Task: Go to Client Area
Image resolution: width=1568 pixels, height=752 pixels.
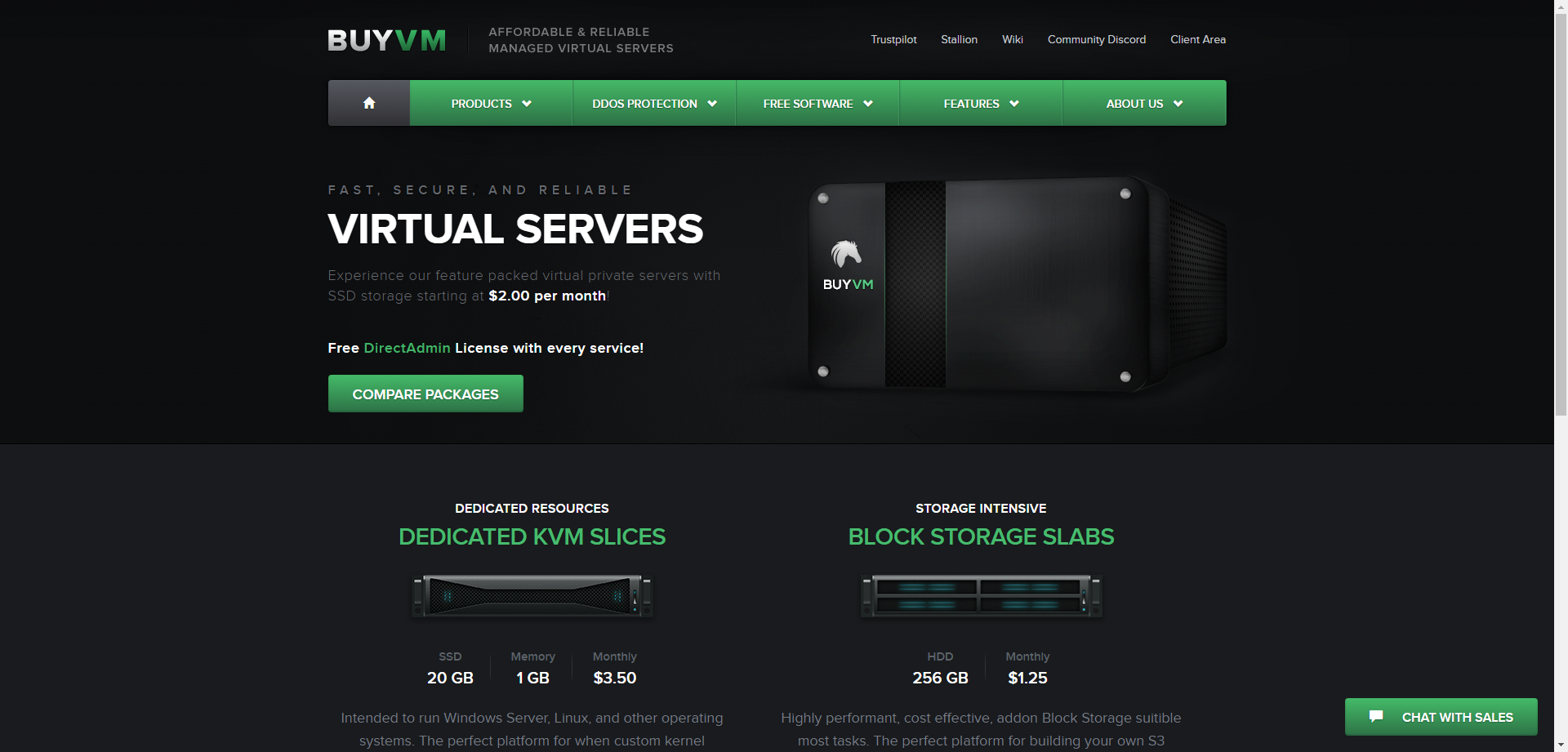Action: 1198,39
